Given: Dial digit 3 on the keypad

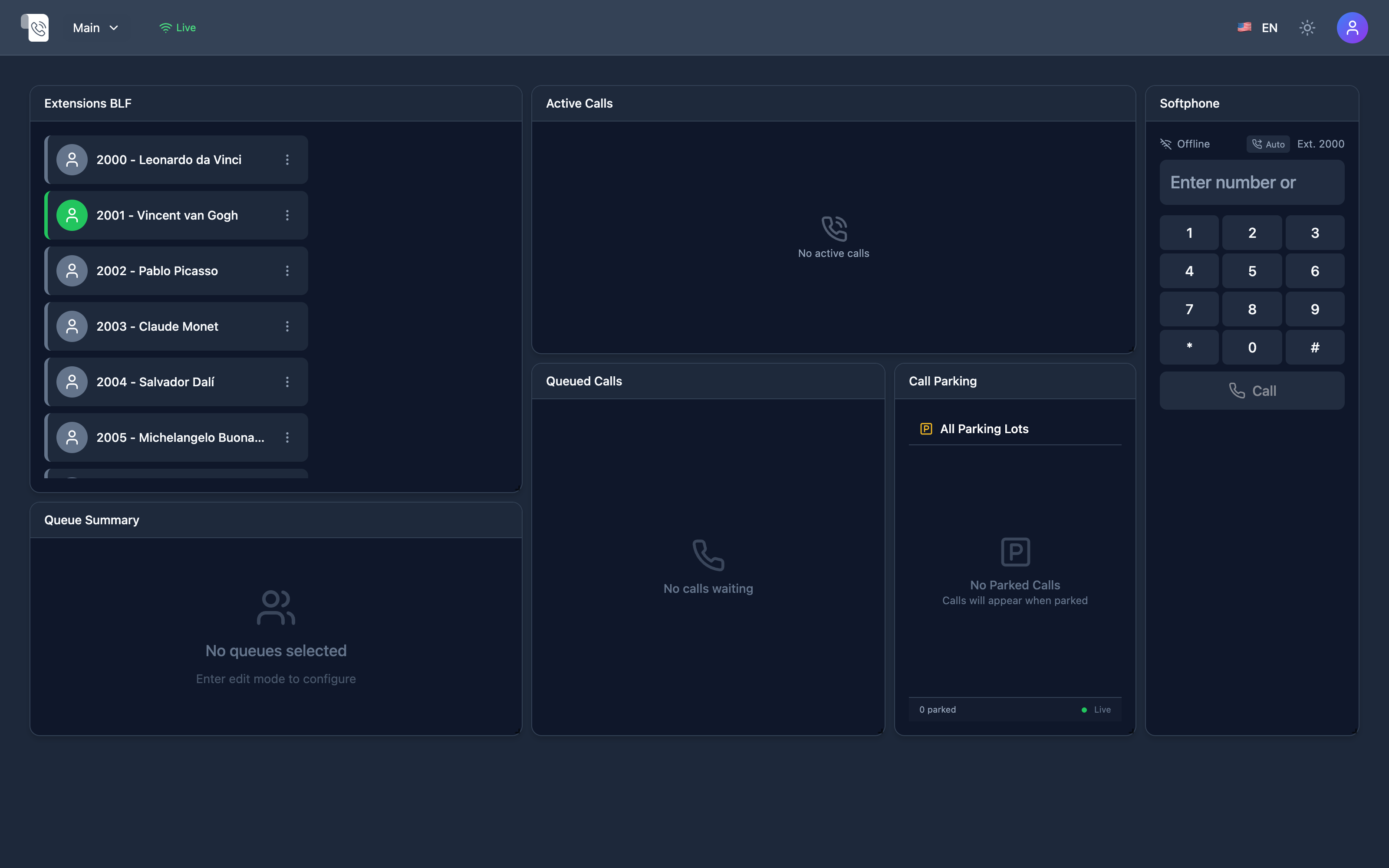Looking at the screenshot, I should [x=1315, y=233].
